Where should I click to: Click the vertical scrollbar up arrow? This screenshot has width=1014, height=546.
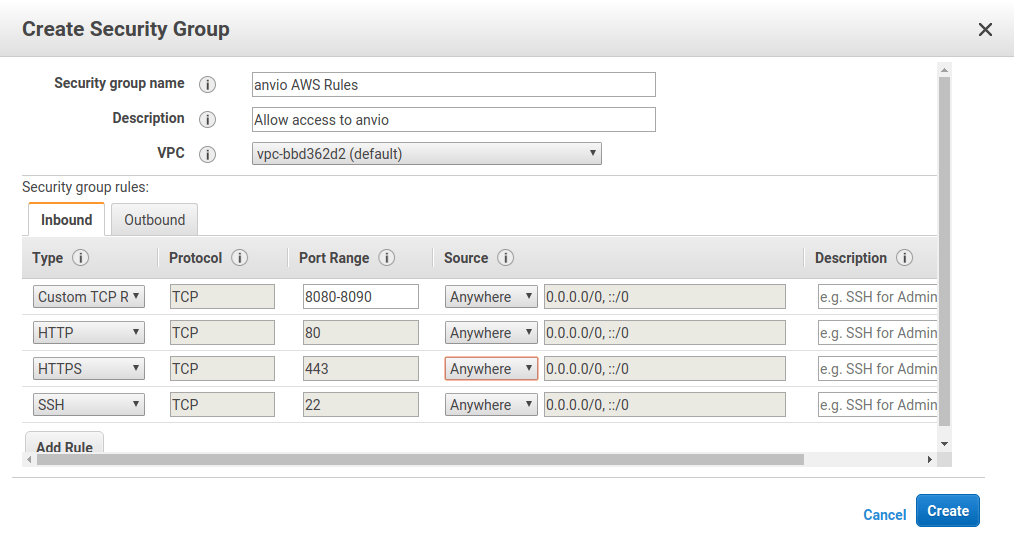point(944,70)
